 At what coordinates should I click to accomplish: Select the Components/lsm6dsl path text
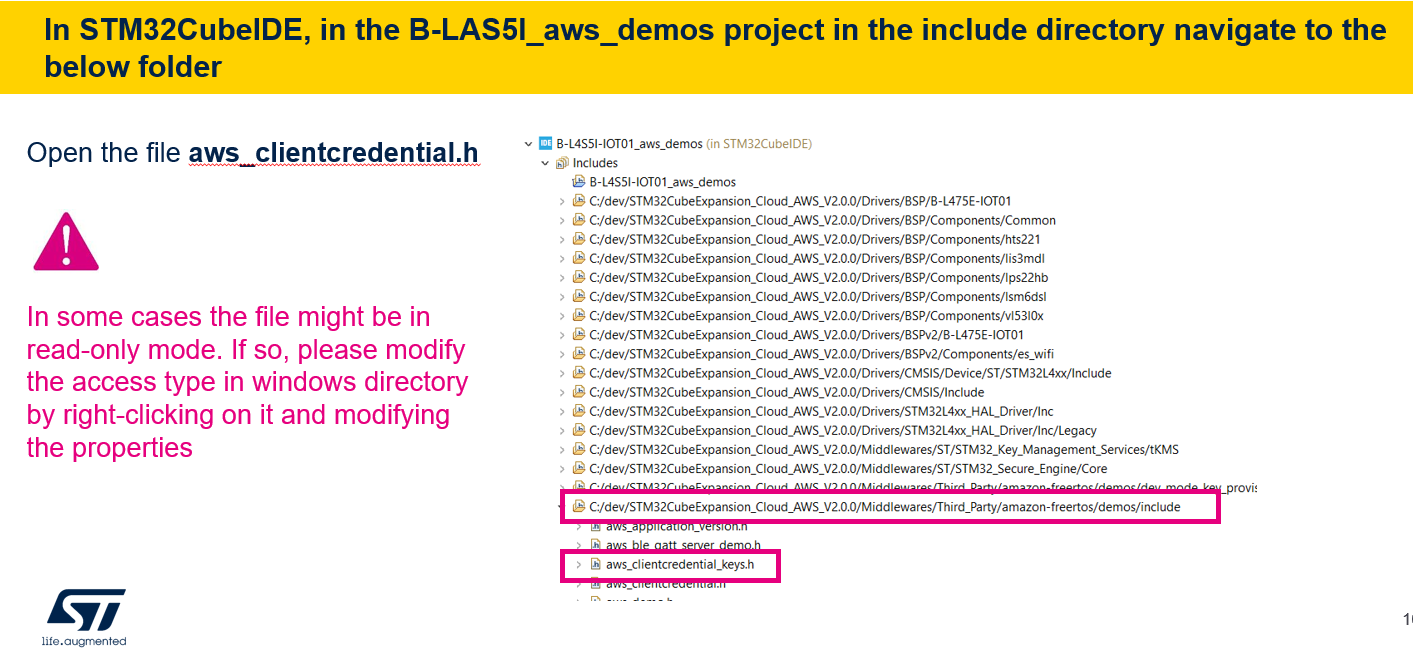(817, 296)
